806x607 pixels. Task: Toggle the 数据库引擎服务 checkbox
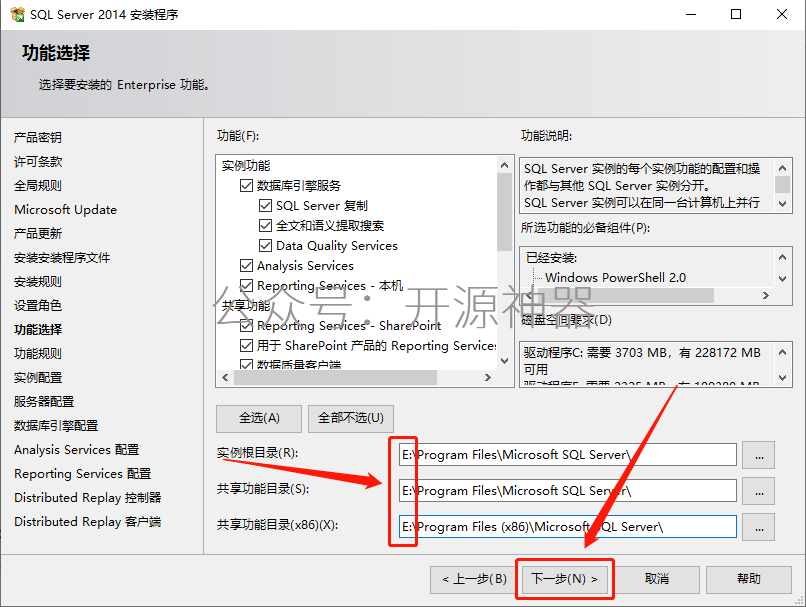point(246,186)
